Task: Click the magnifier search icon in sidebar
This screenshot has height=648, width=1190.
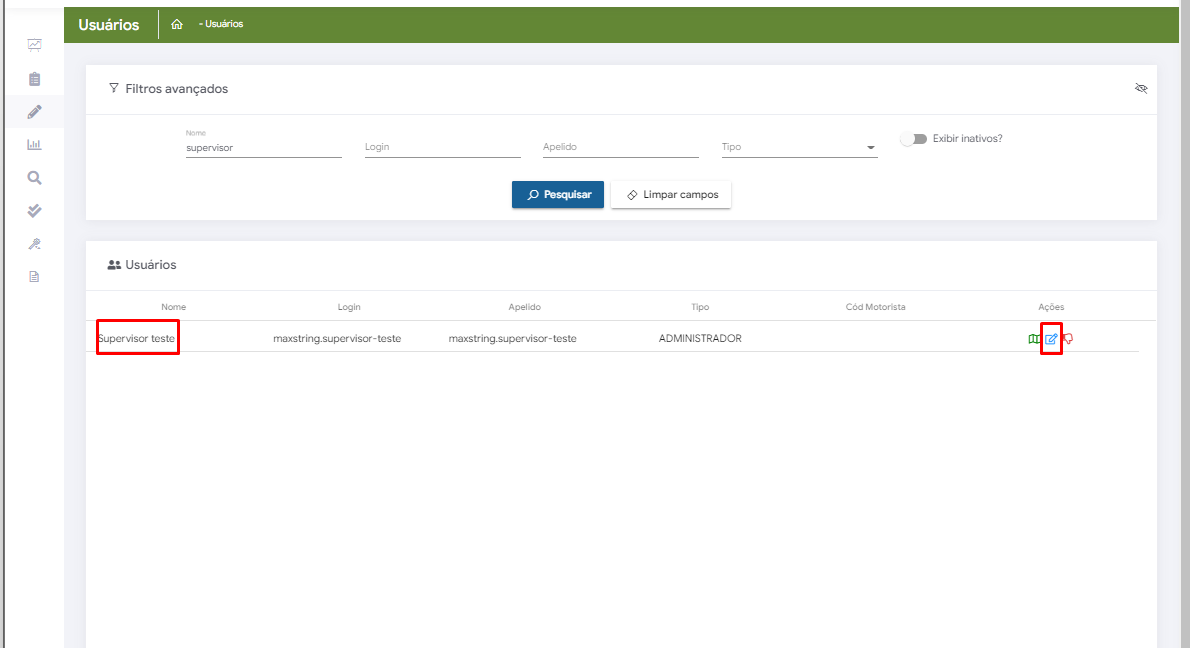Action: pos(34,178)
